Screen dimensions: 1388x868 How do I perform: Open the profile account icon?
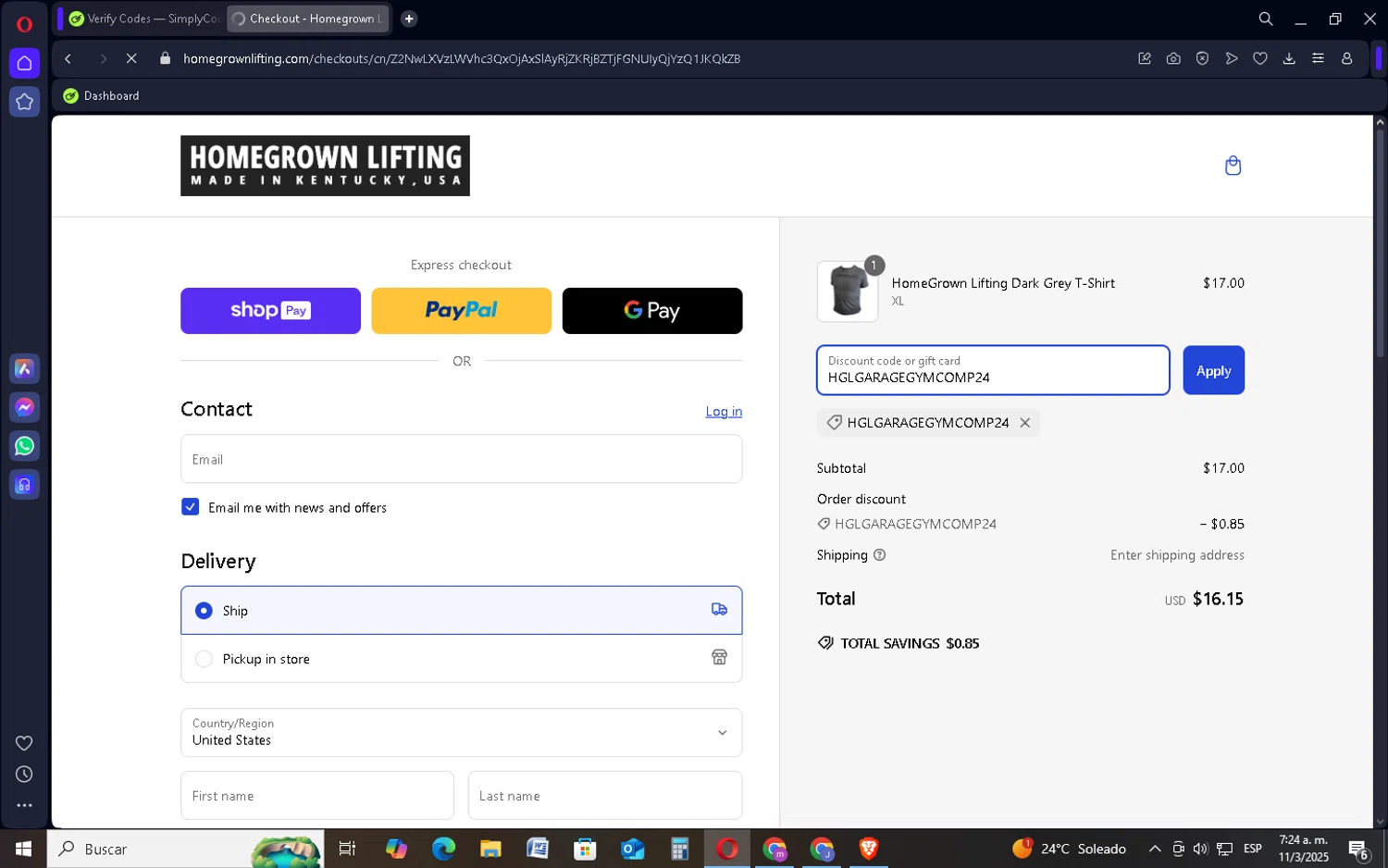click(x=1347, y=58)
